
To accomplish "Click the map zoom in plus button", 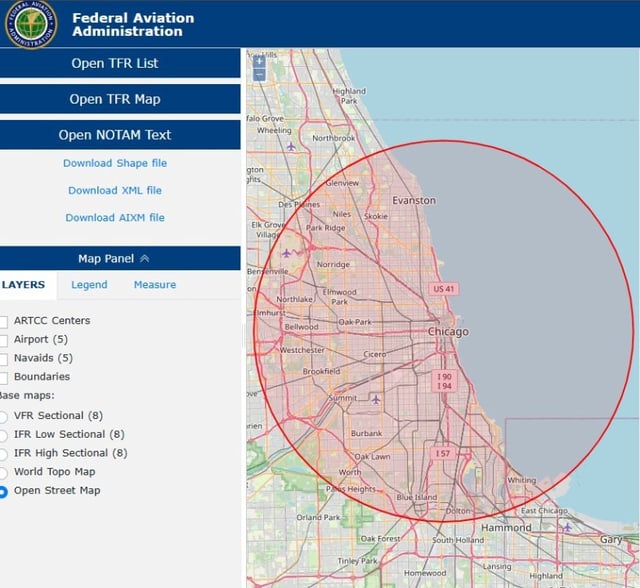I will tap(259, 61).
